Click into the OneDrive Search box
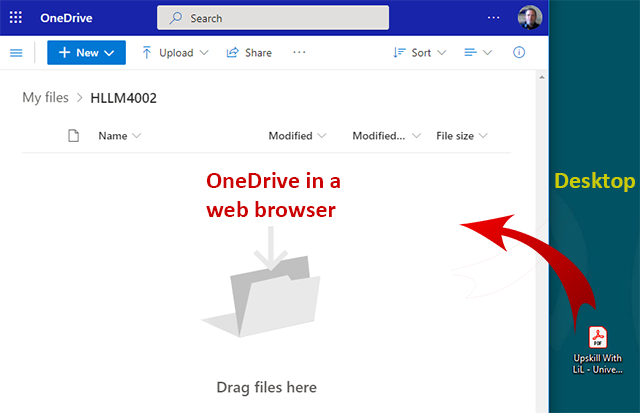640x413 pixels. (273, 18)
